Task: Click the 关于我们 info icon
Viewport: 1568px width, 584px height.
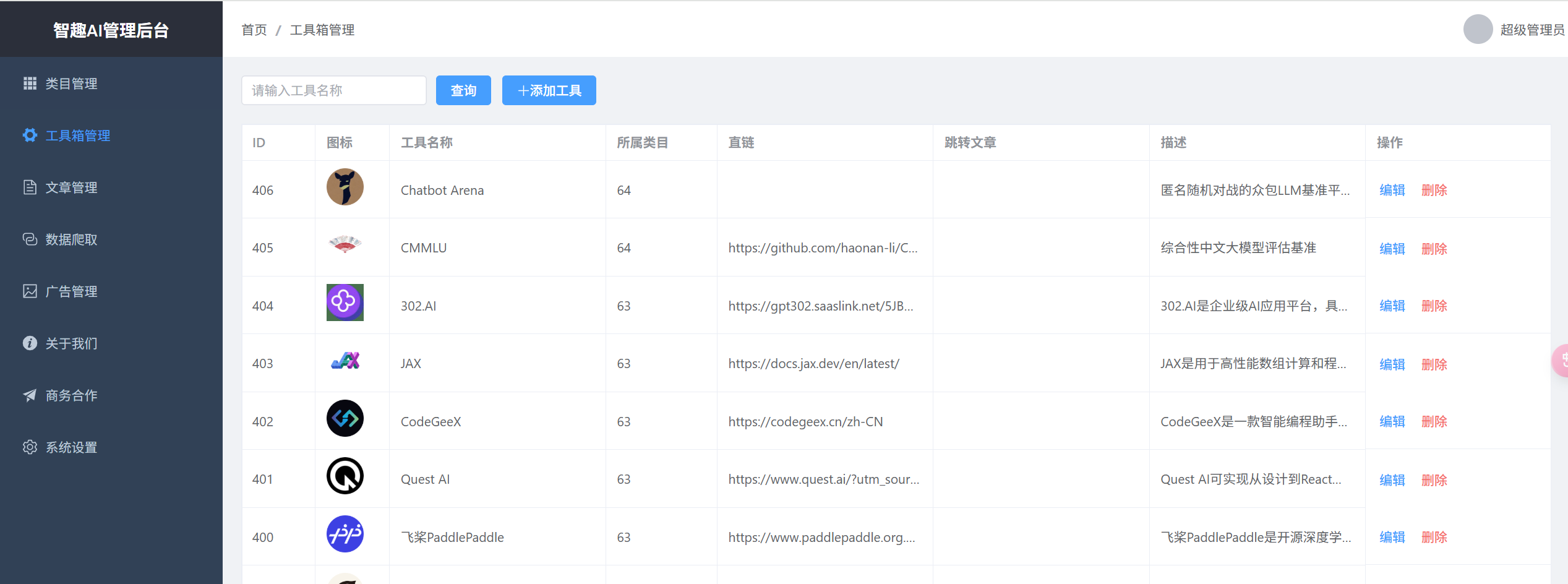Action: [30, 343]
